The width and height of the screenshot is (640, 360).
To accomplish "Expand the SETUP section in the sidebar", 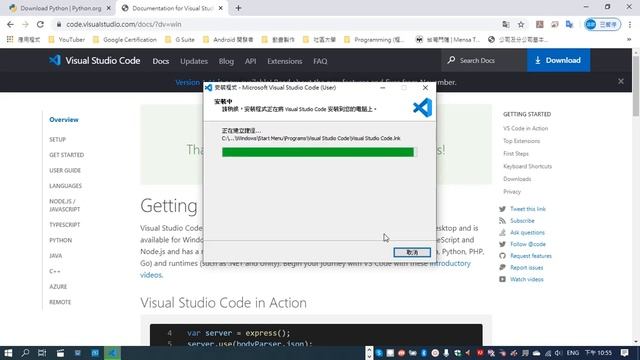I will [58, 140].
